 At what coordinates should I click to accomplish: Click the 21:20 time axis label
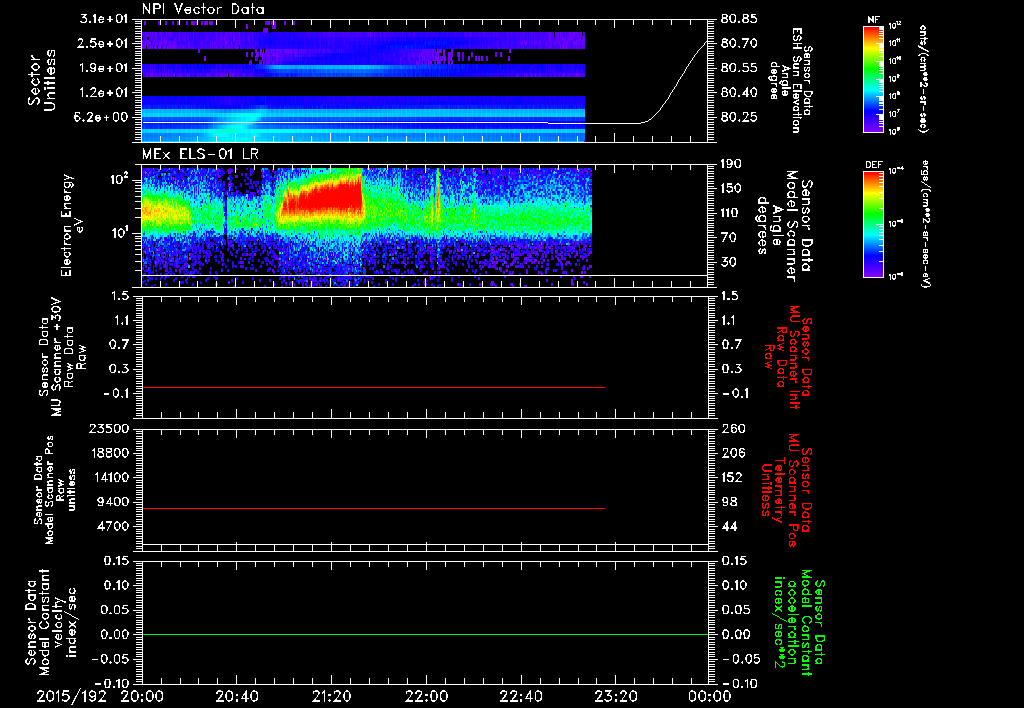(x=331, y=694)
